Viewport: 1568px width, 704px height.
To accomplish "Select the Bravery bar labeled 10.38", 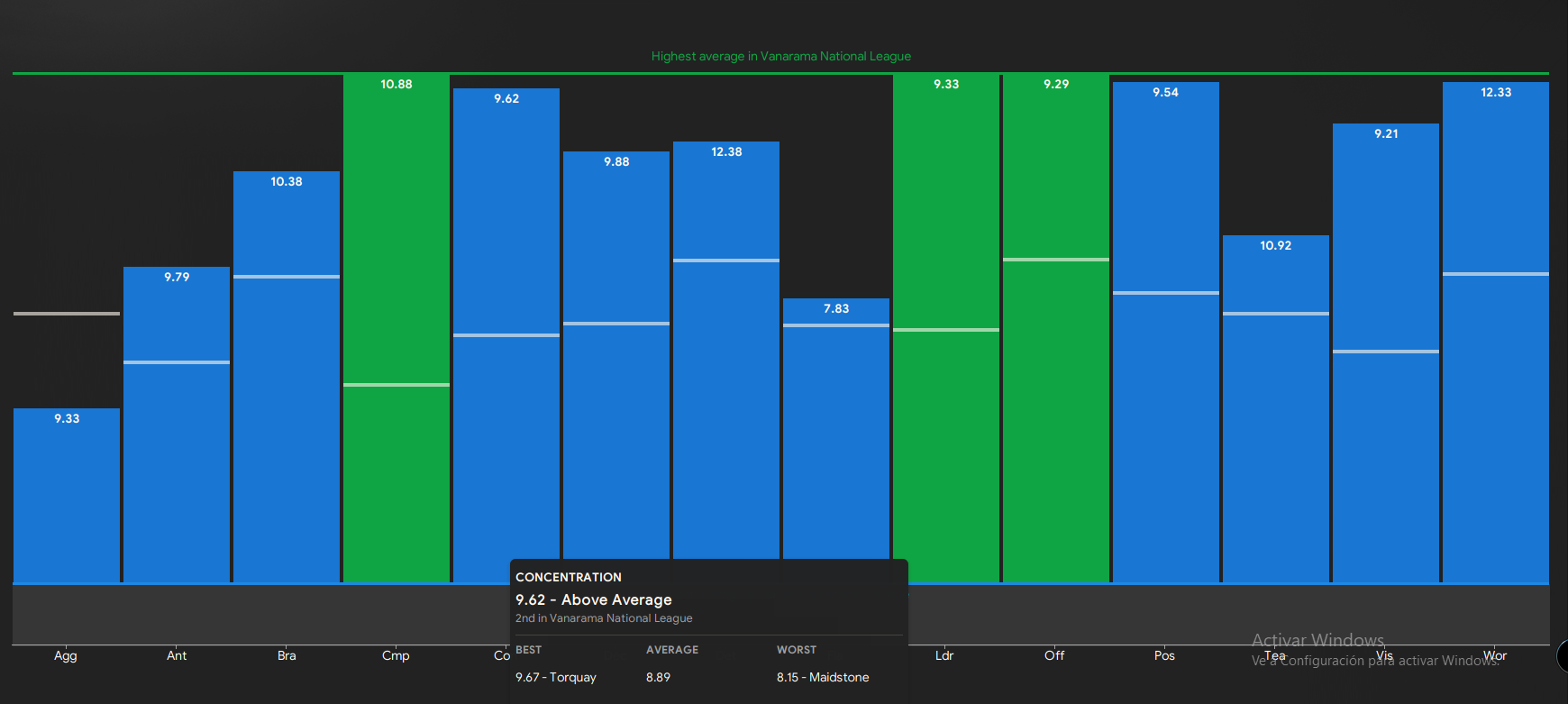I will coord(287,377).
